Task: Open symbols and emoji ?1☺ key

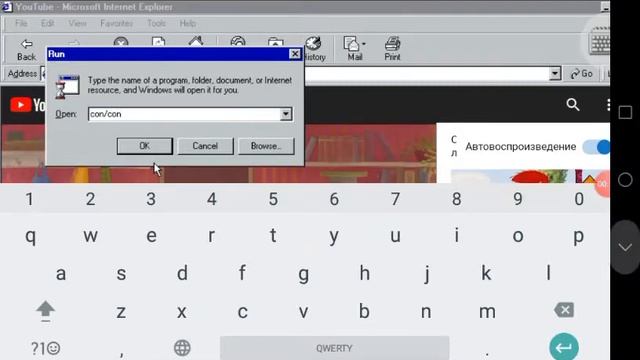Action: coord(45,348)
